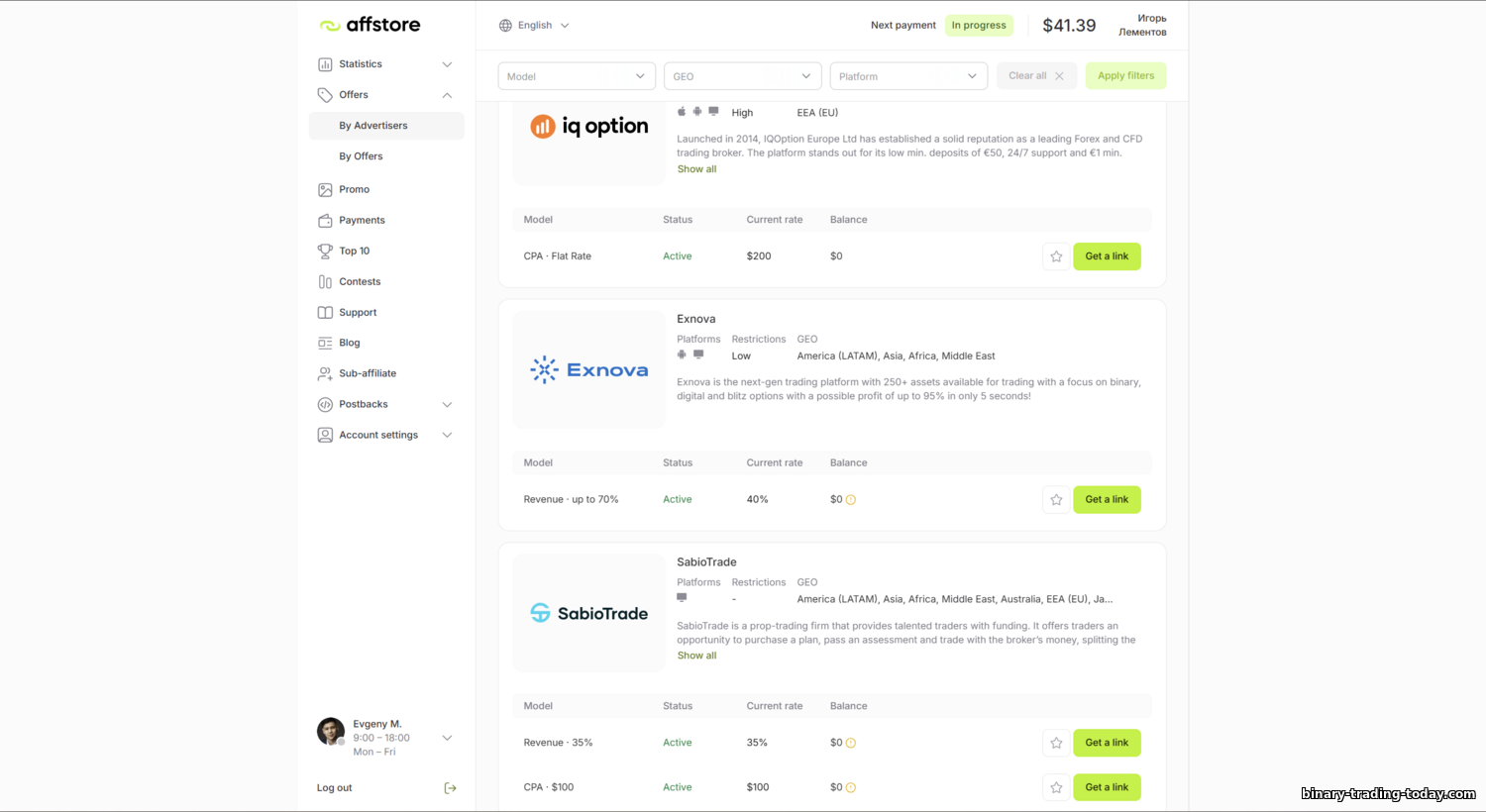Click Show all in SabioTrade description

696,656
